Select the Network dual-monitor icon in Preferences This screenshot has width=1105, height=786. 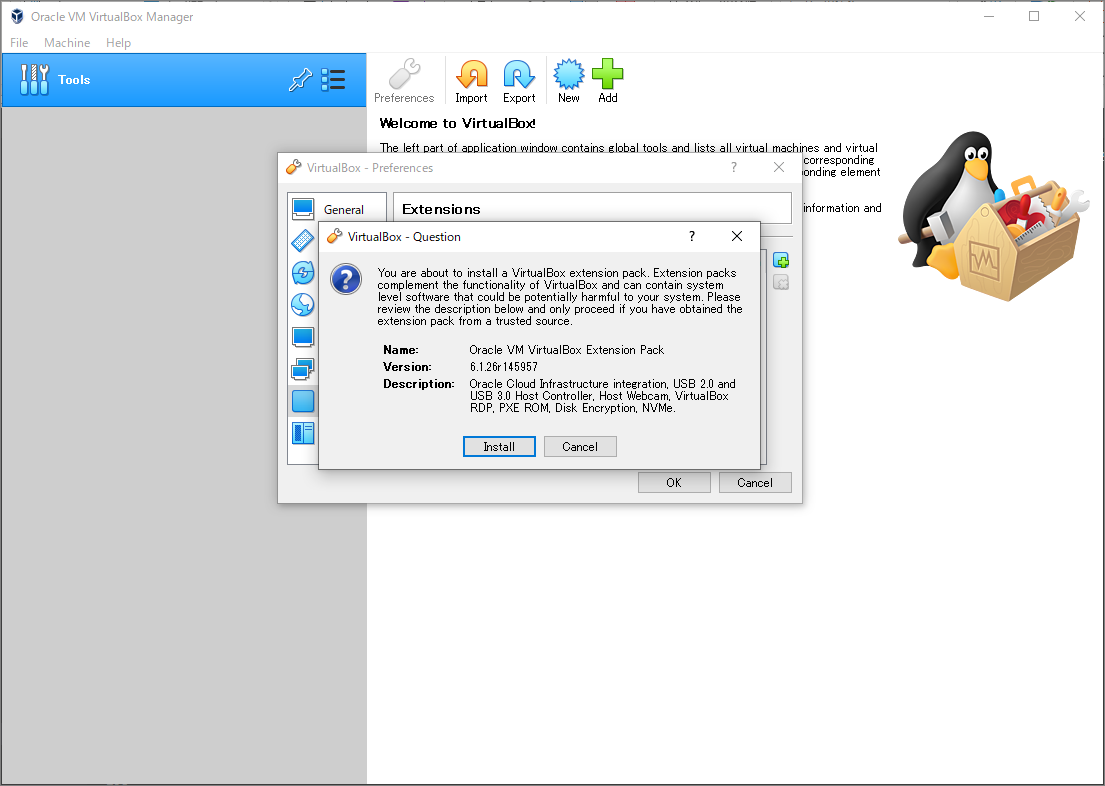tap(302, 369)
